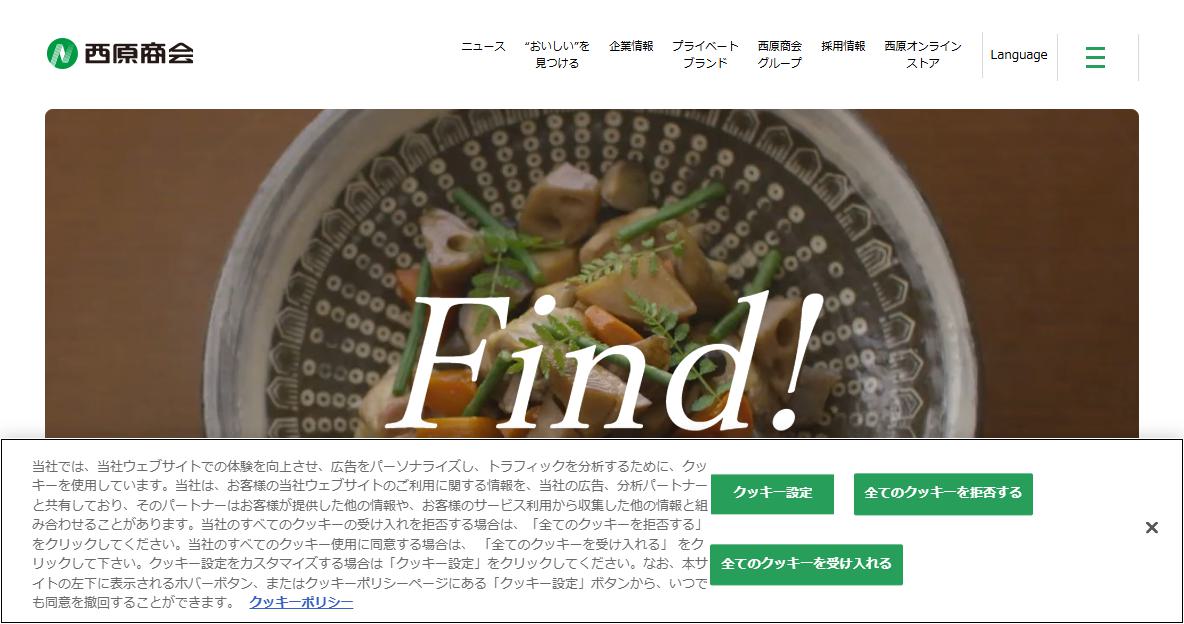The height and width of the screenshot is (624, 1184).
Task: Reject all cookies with 全てのクッキーを拒否する
Action: click(943, 493)
